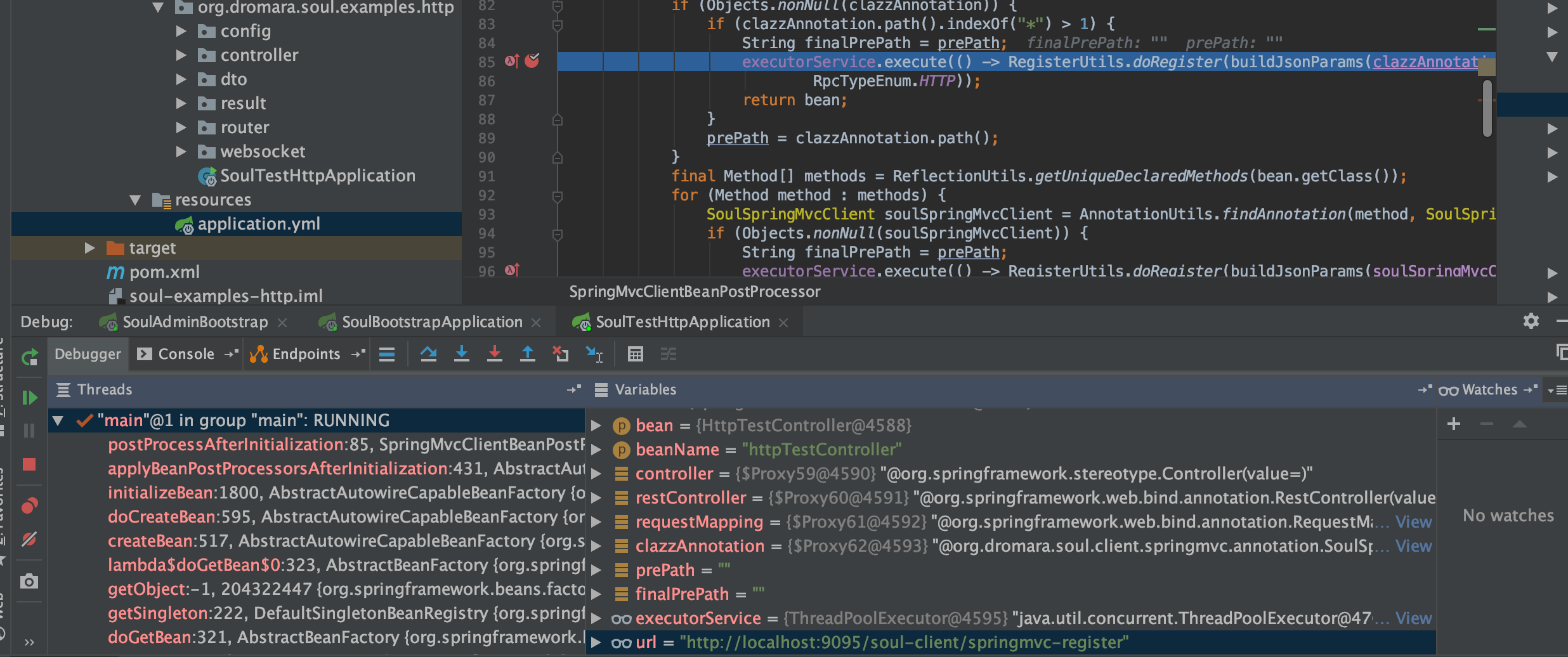Click override gutter icon on line 85

[x=512, y=61]
